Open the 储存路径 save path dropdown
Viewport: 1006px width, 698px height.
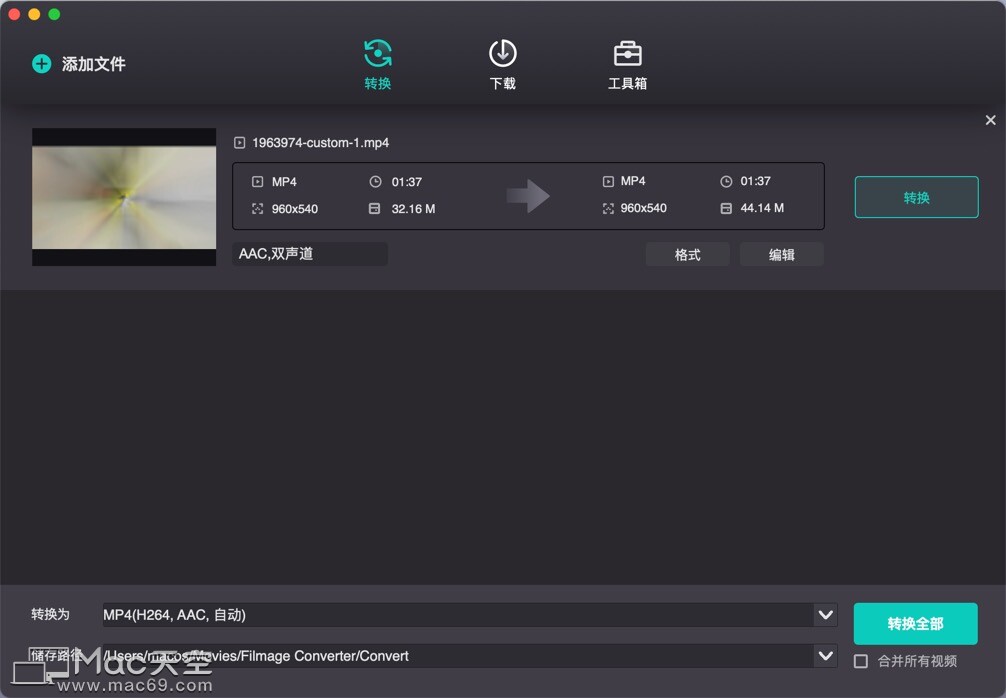tap(826, 656)
